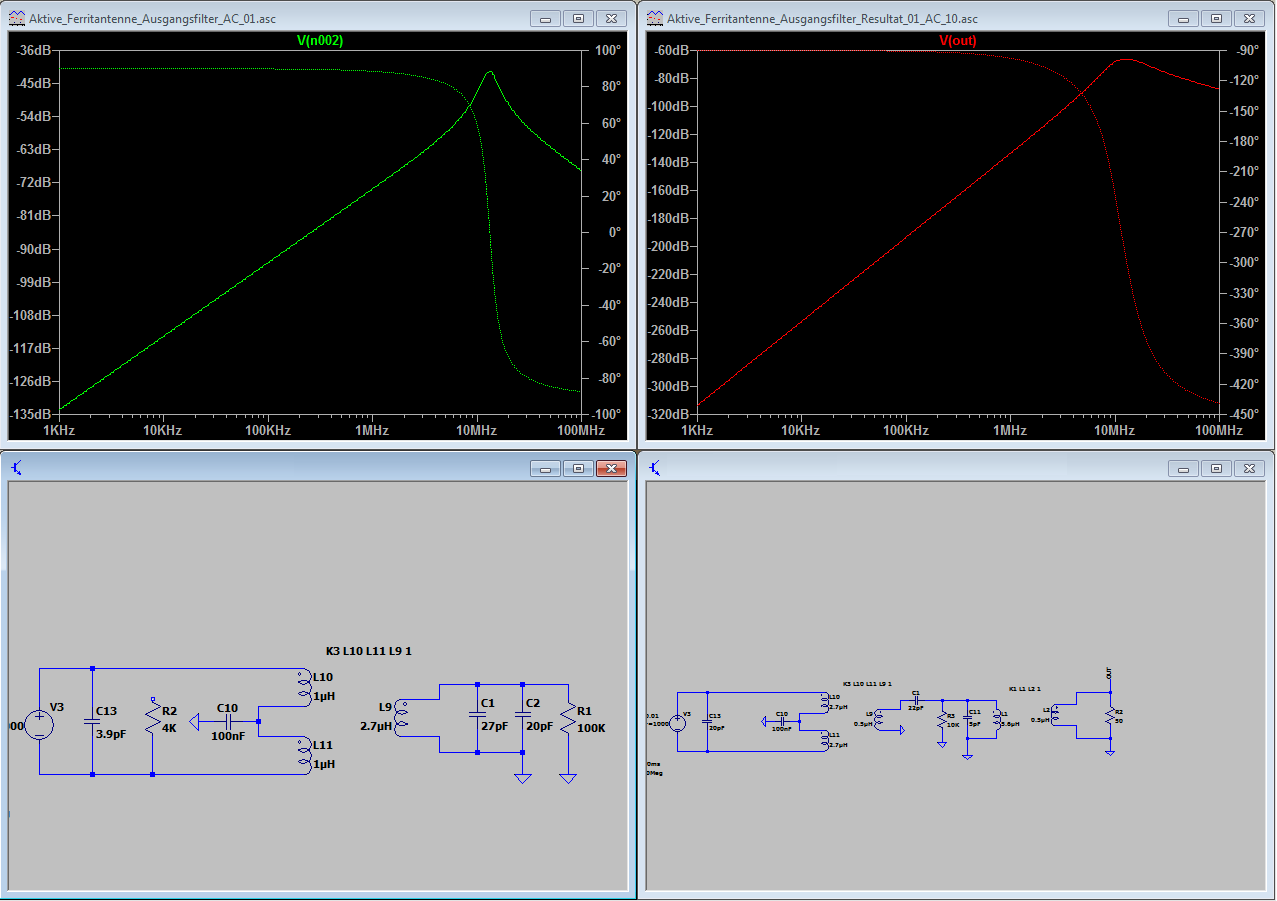The width and height of the screenshot is (1277, 901).
Task: Click the 1MHz frequency label in right plot
Action: coord(1010,431)
